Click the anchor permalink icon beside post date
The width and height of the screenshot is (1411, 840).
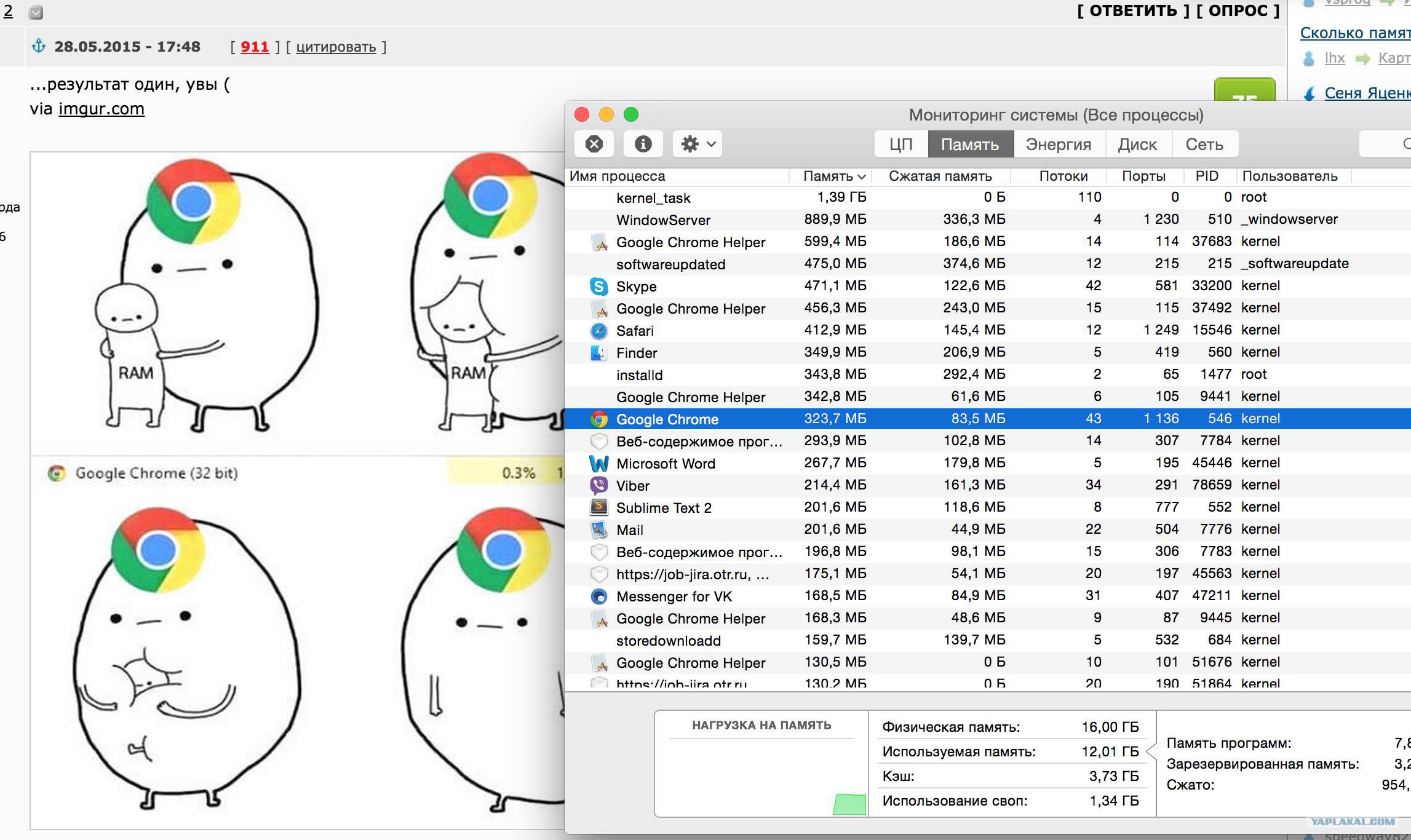[x=39, y=46]
